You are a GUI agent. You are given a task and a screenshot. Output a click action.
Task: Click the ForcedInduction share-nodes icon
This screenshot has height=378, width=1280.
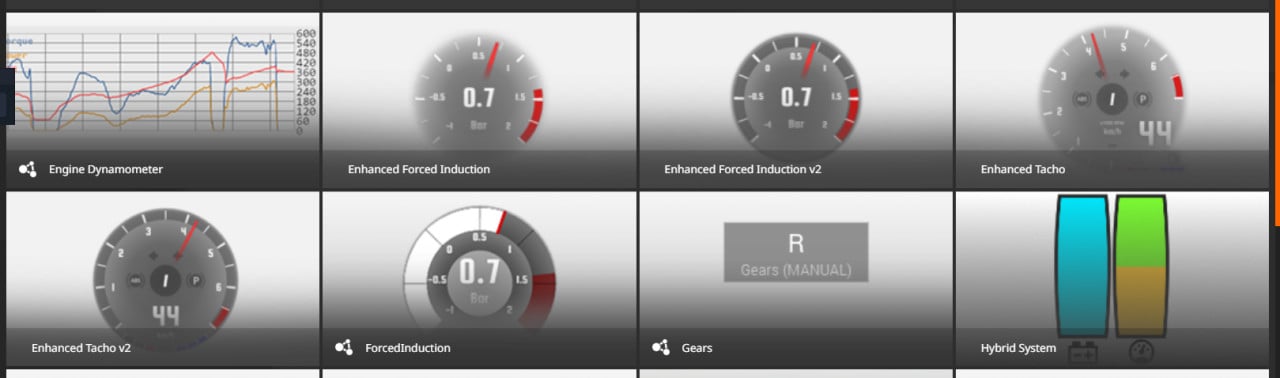pyautogui.click(x=344, y=348)
